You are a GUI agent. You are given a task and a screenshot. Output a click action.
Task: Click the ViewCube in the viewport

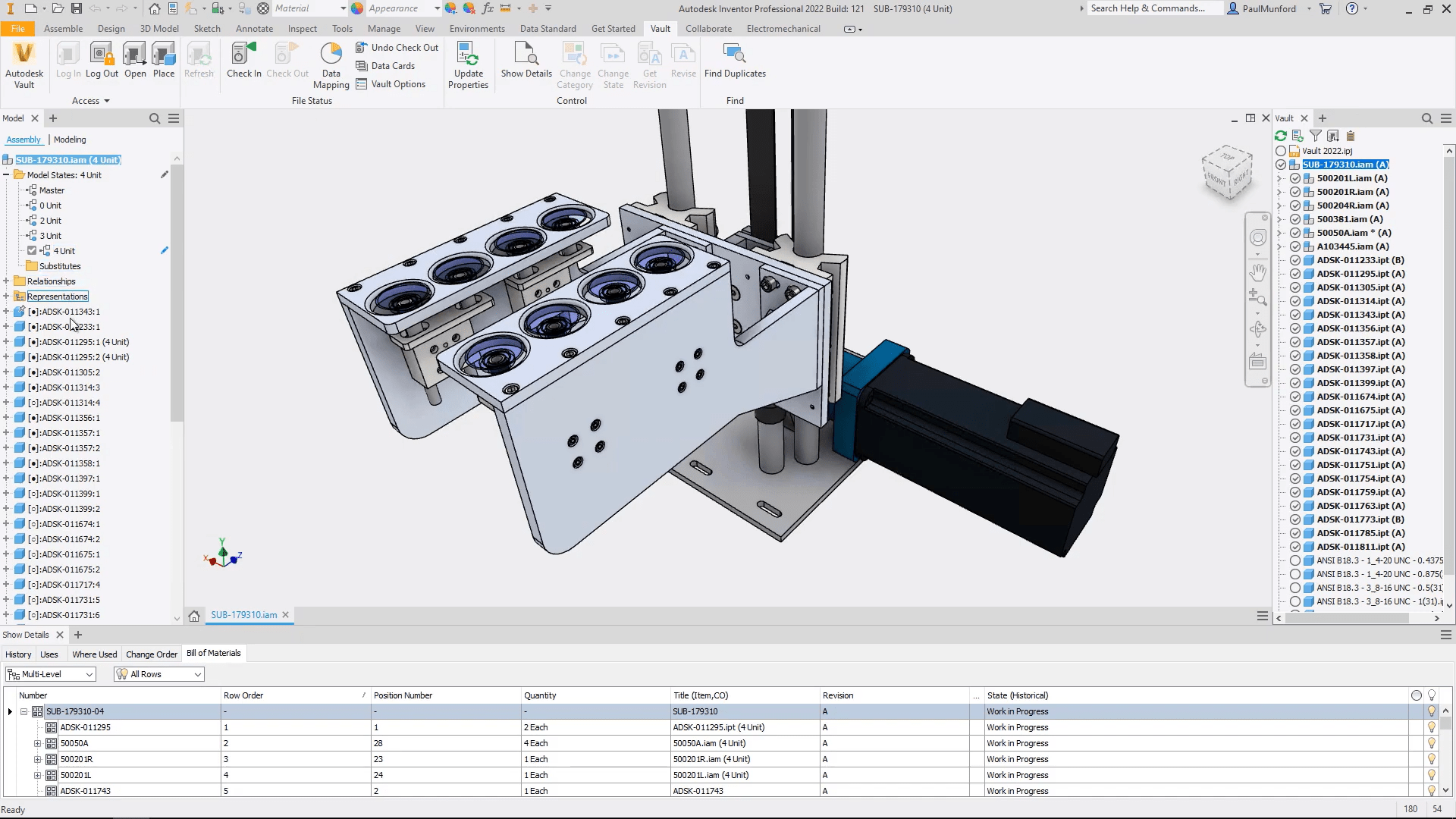(x=1226, y=172)
